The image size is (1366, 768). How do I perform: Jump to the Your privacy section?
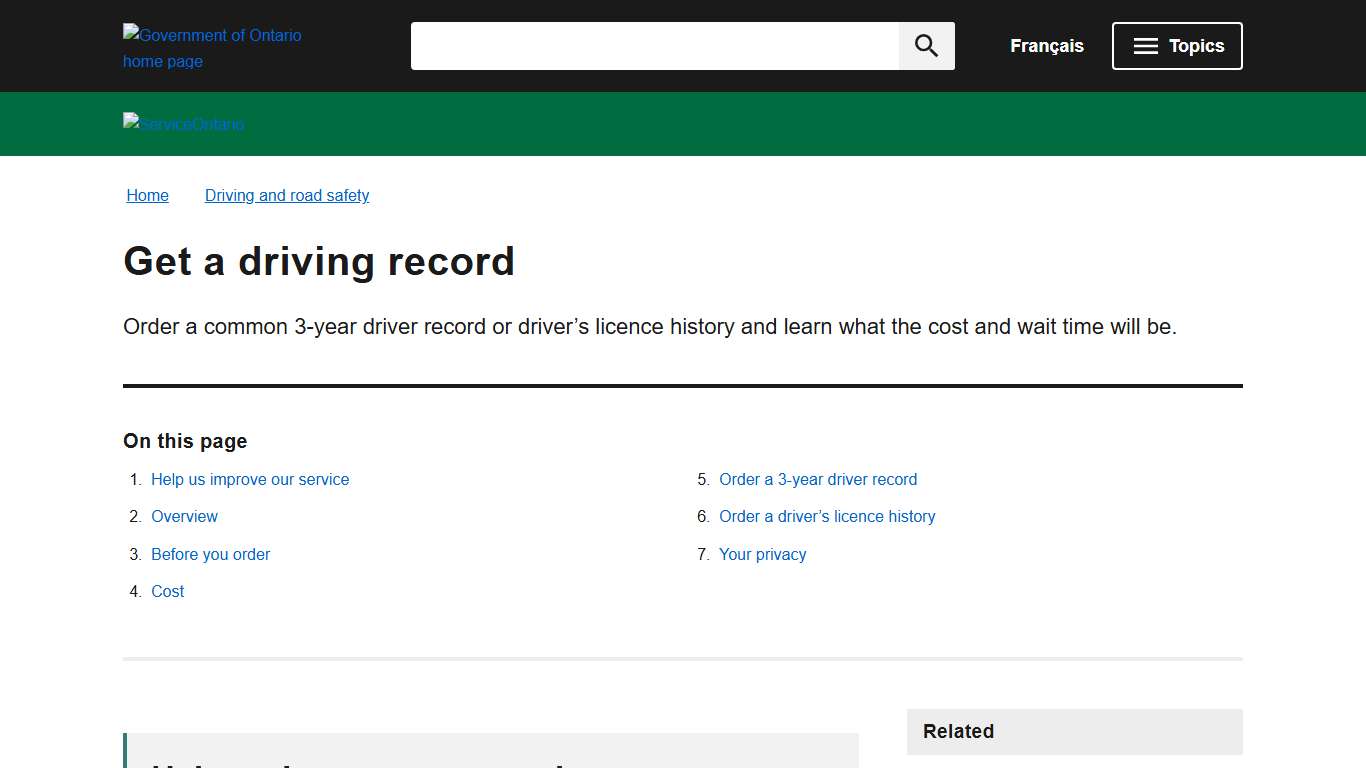[x=763, y=554]
